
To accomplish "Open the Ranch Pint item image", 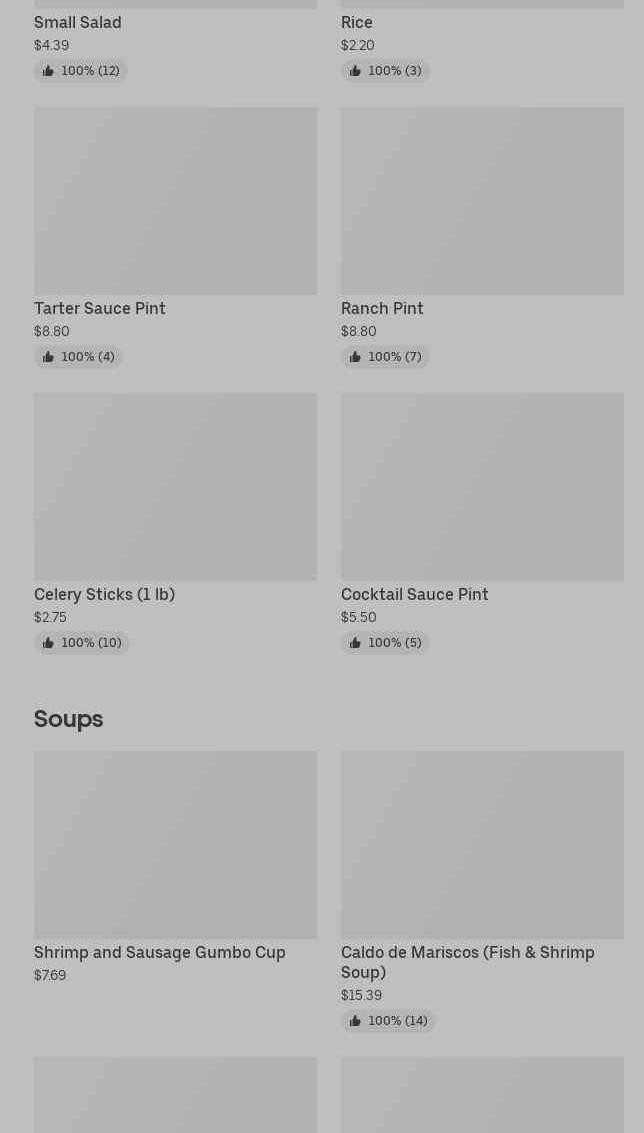I will (x=482, y=201).
